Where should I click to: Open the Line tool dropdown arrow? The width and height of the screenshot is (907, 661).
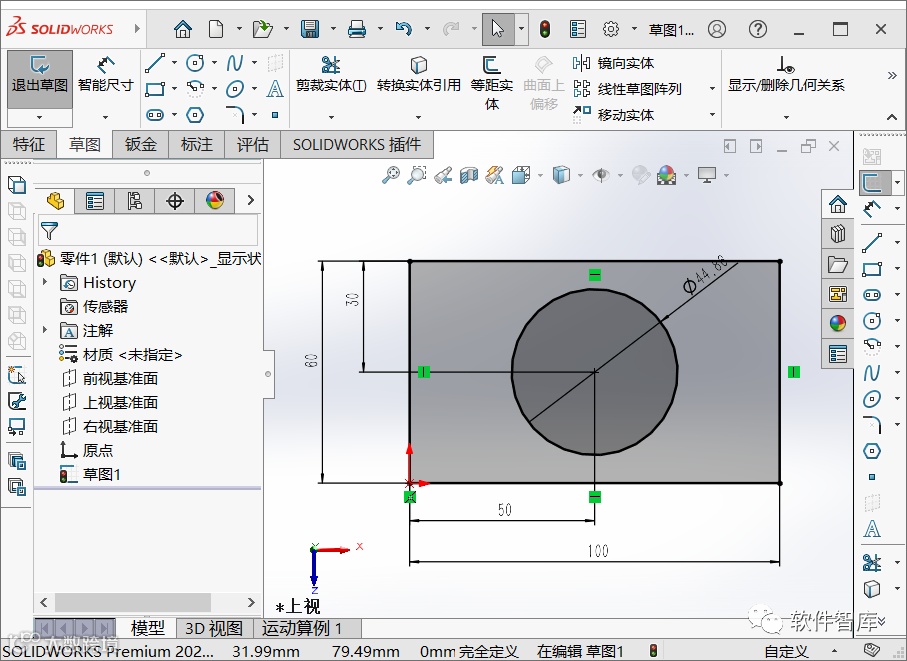pyautogui.click(x=174, y=62)
